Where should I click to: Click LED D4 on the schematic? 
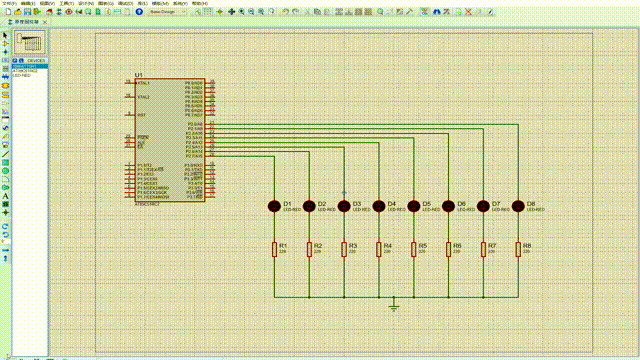tap(379, 206)
